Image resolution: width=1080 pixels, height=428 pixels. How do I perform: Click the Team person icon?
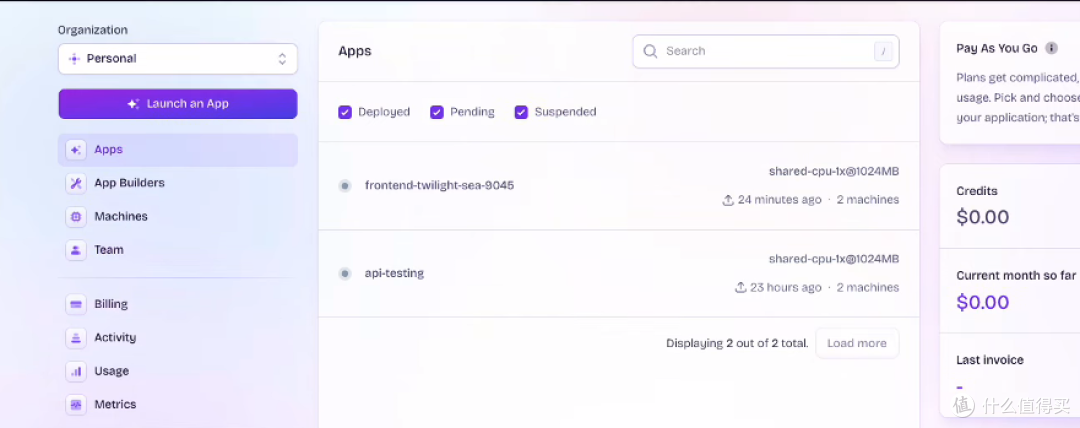coord(76,250)
